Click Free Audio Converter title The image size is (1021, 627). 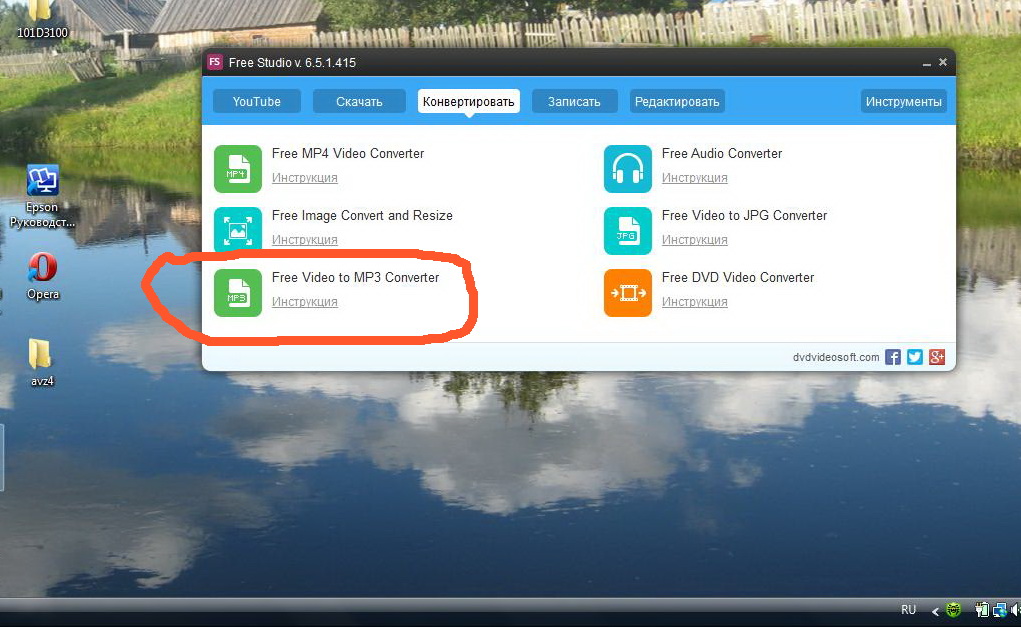pyautogui.click(x=722, y=154)
